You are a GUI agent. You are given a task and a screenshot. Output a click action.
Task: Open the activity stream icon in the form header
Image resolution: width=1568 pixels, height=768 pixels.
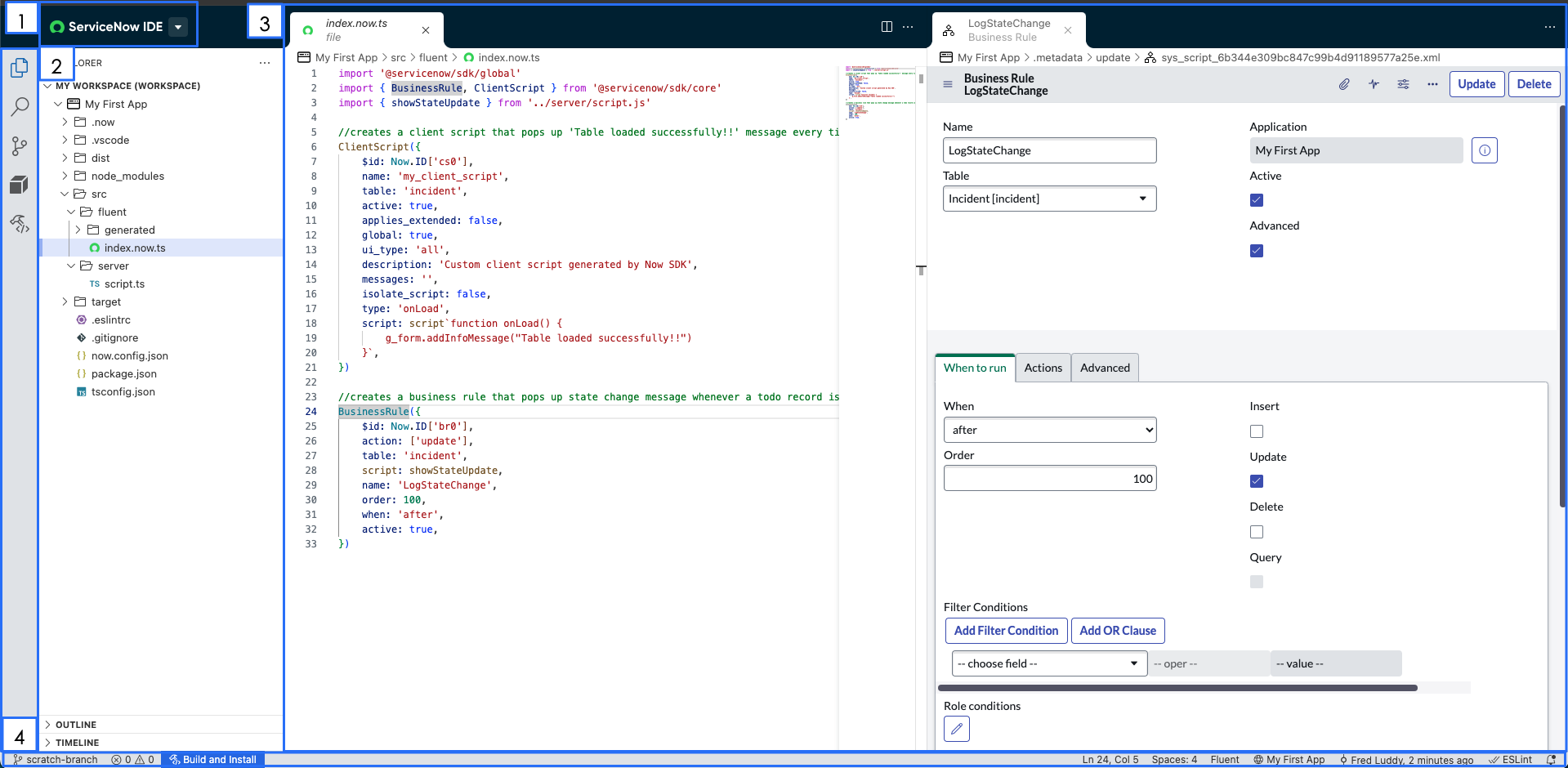pyautogui.click(x=1374, y=84)
